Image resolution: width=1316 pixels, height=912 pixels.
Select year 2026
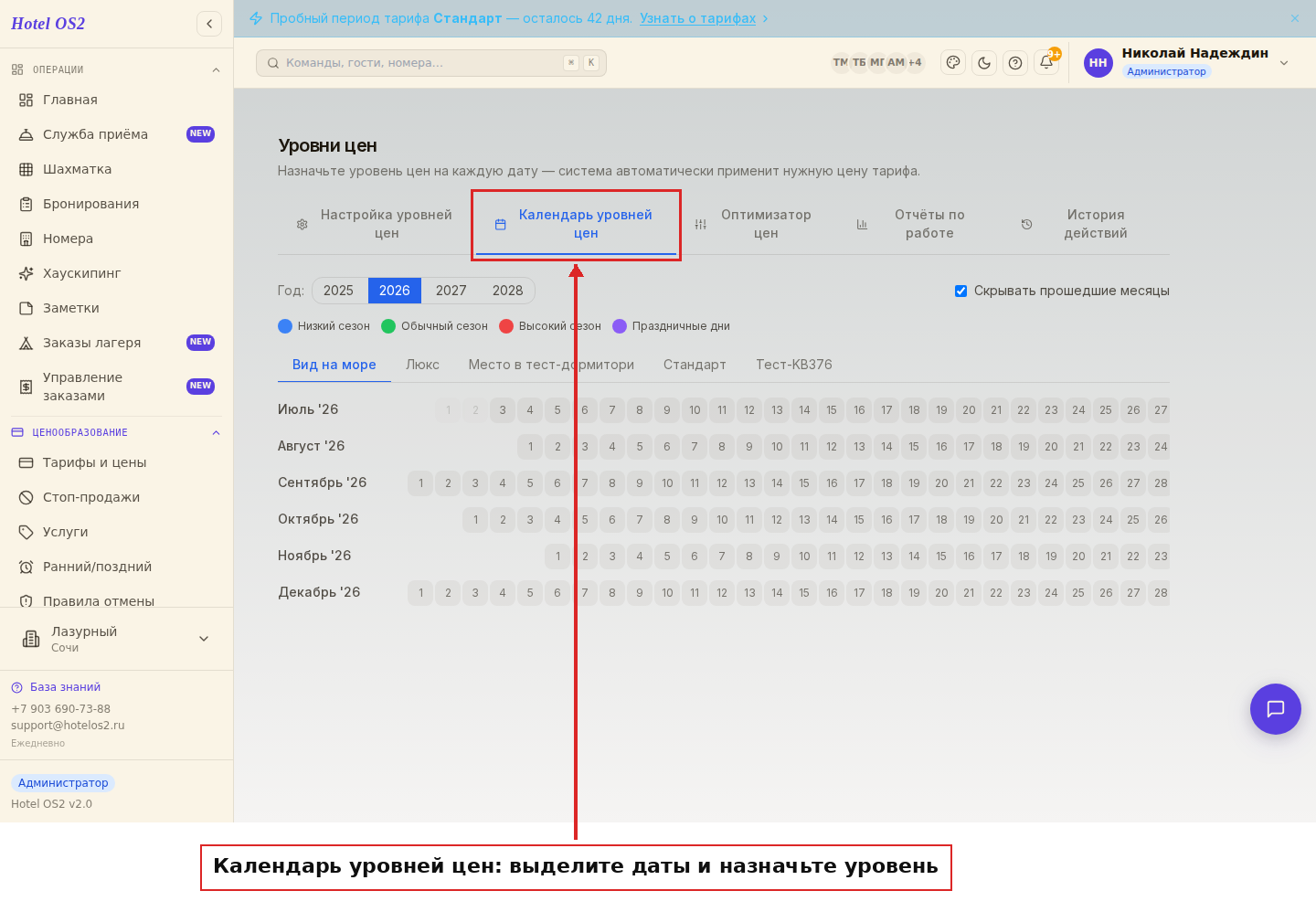click(395, 291)
